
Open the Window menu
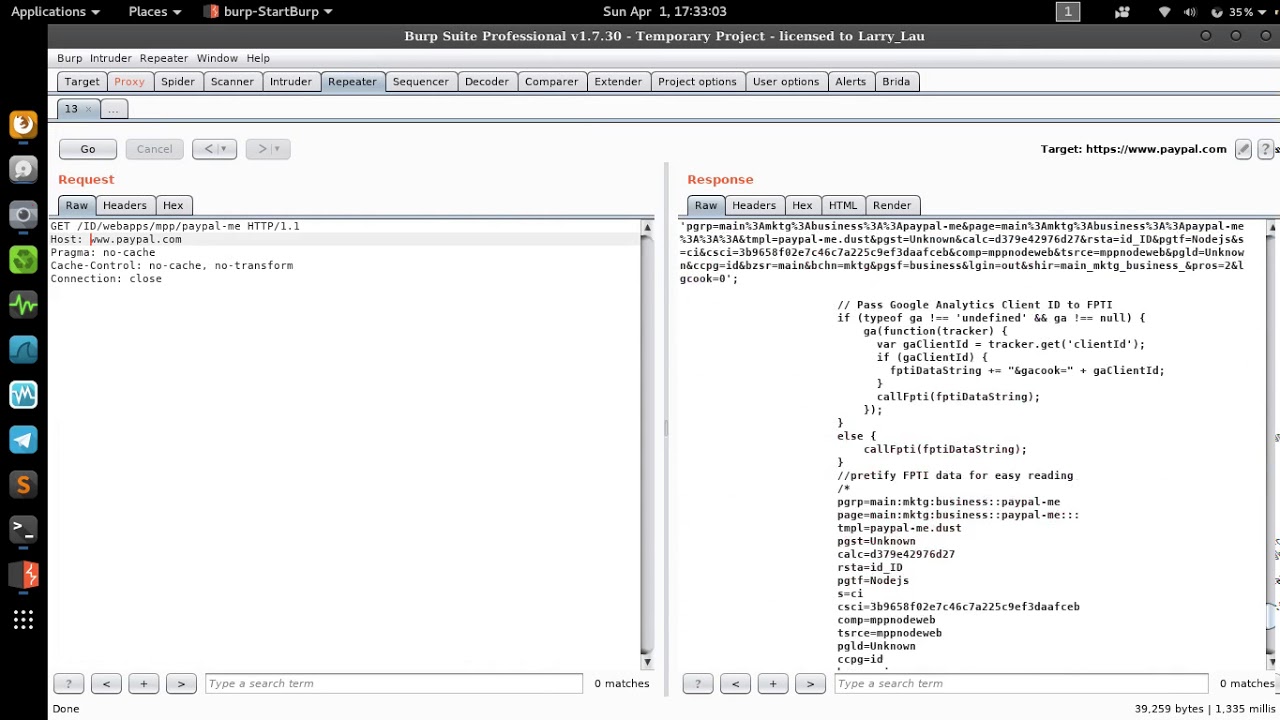pos(217,58)
